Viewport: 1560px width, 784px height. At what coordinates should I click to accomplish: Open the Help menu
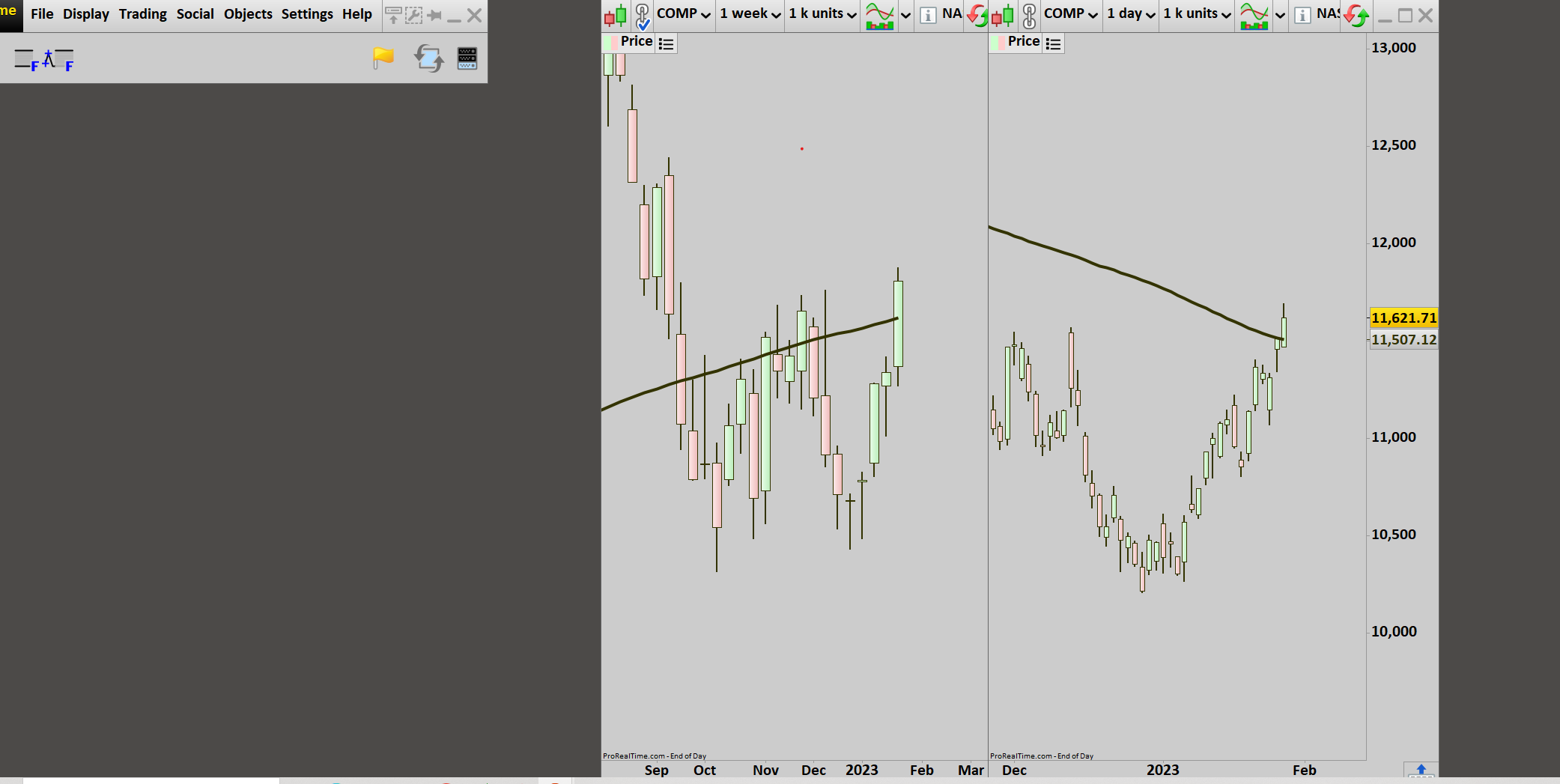(x=357, y=14)
